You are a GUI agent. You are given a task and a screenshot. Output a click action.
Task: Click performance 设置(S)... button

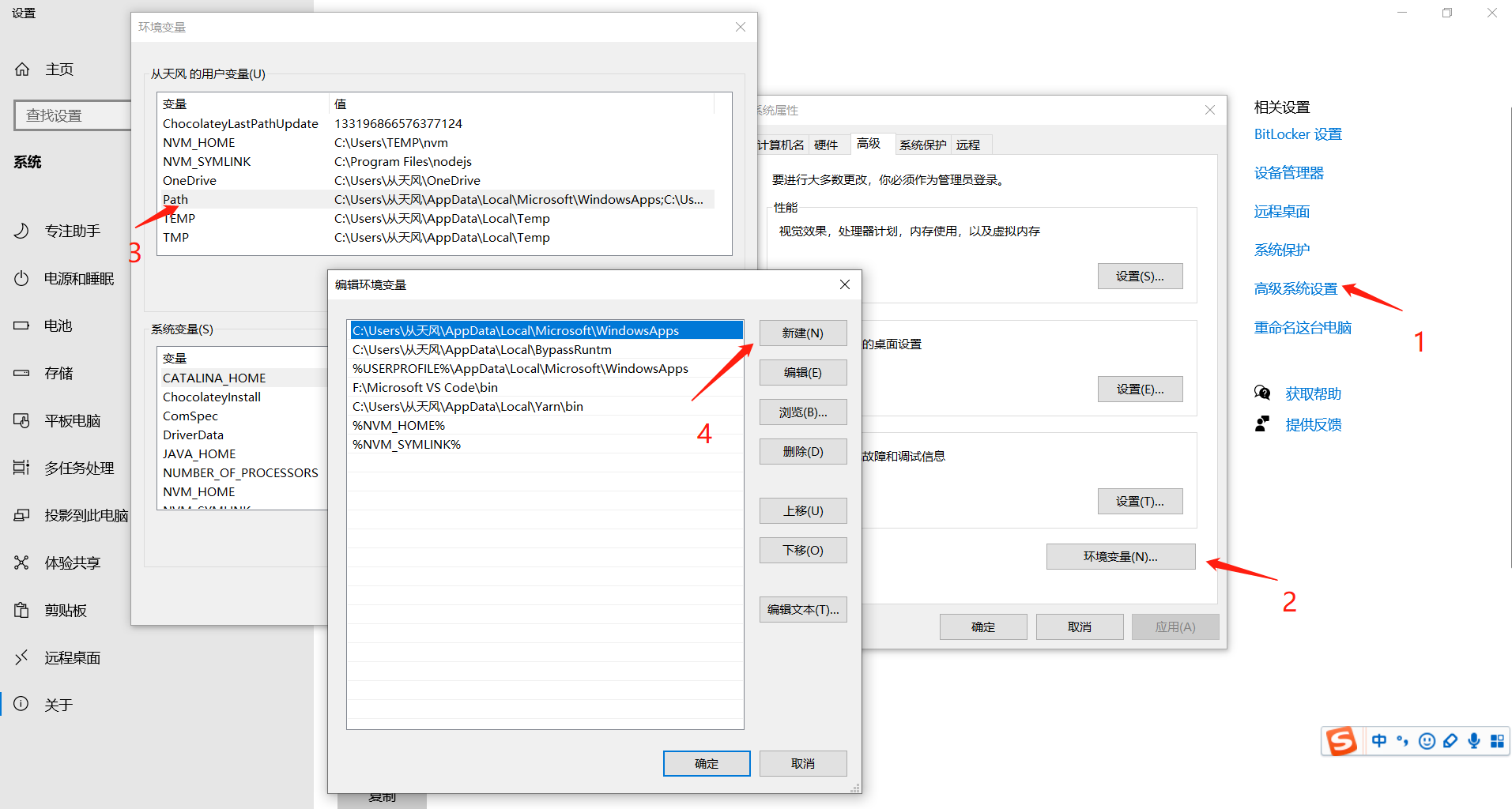click(1140, 277)
